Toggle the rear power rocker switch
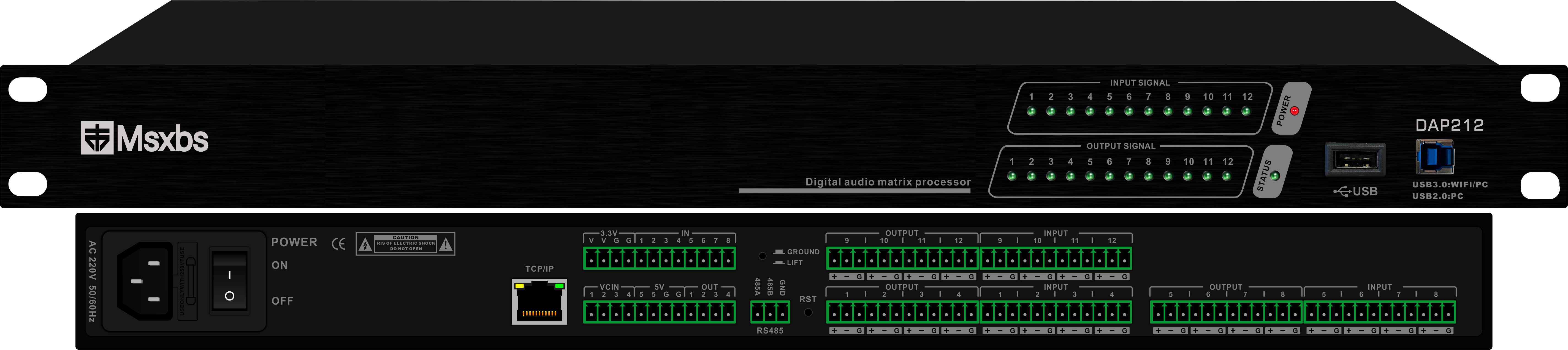The height and width of the screenshot is (350, 1568). pos(229,281)
